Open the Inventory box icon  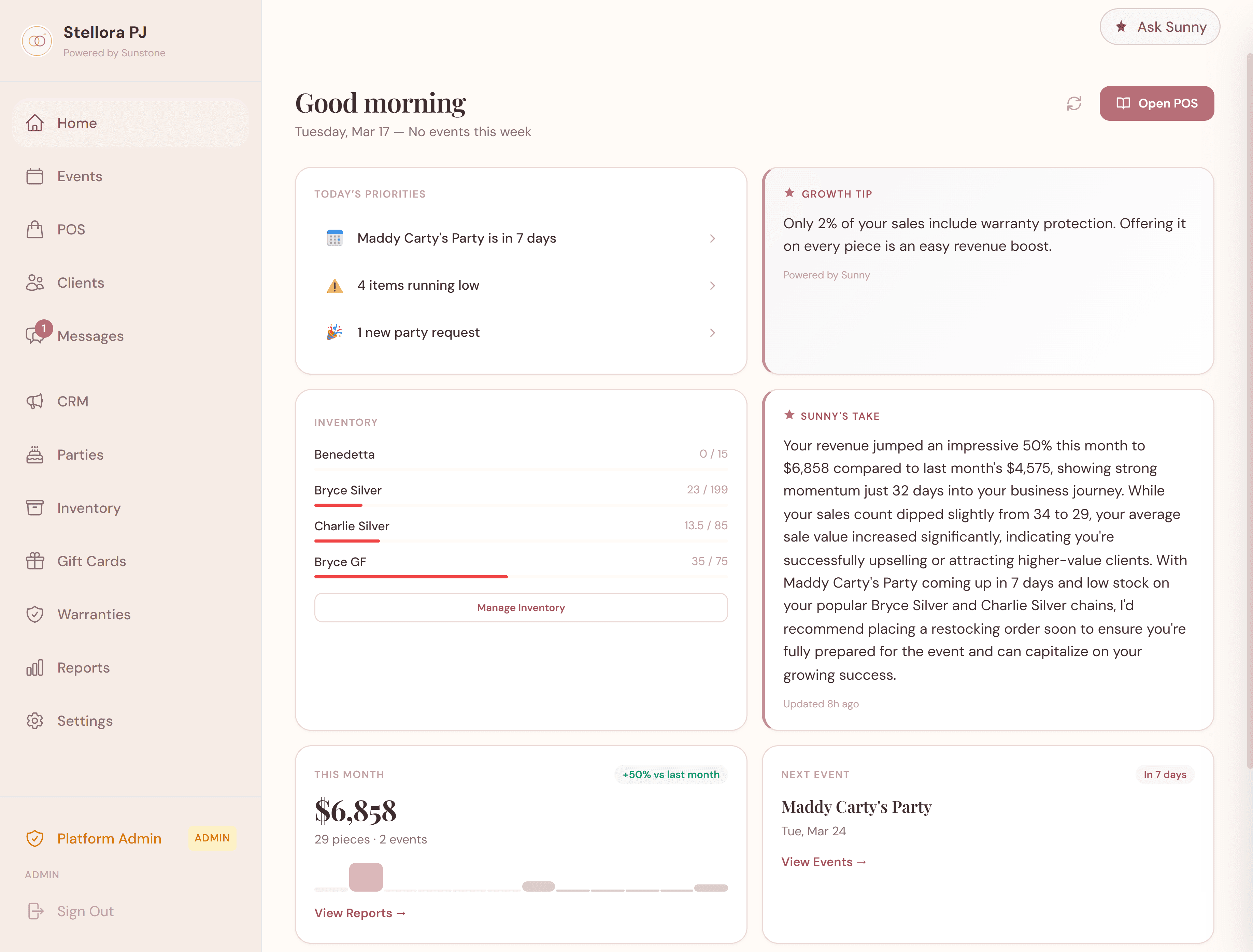(35, 508)
